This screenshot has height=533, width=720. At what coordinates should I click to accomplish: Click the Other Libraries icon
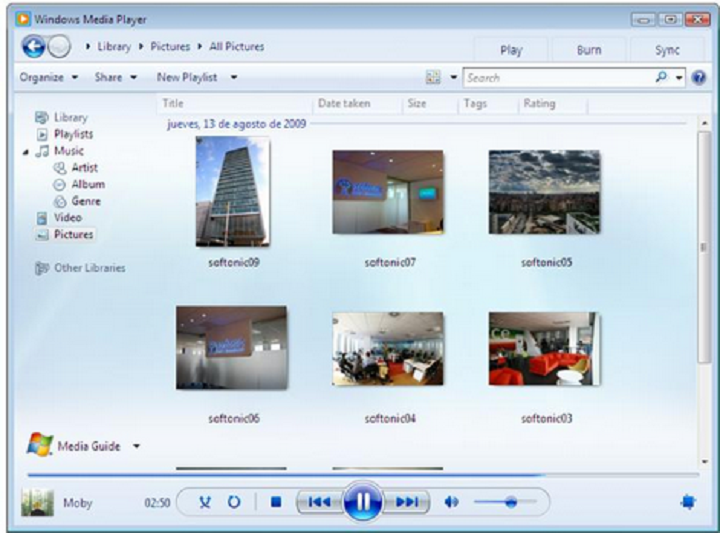42,268
